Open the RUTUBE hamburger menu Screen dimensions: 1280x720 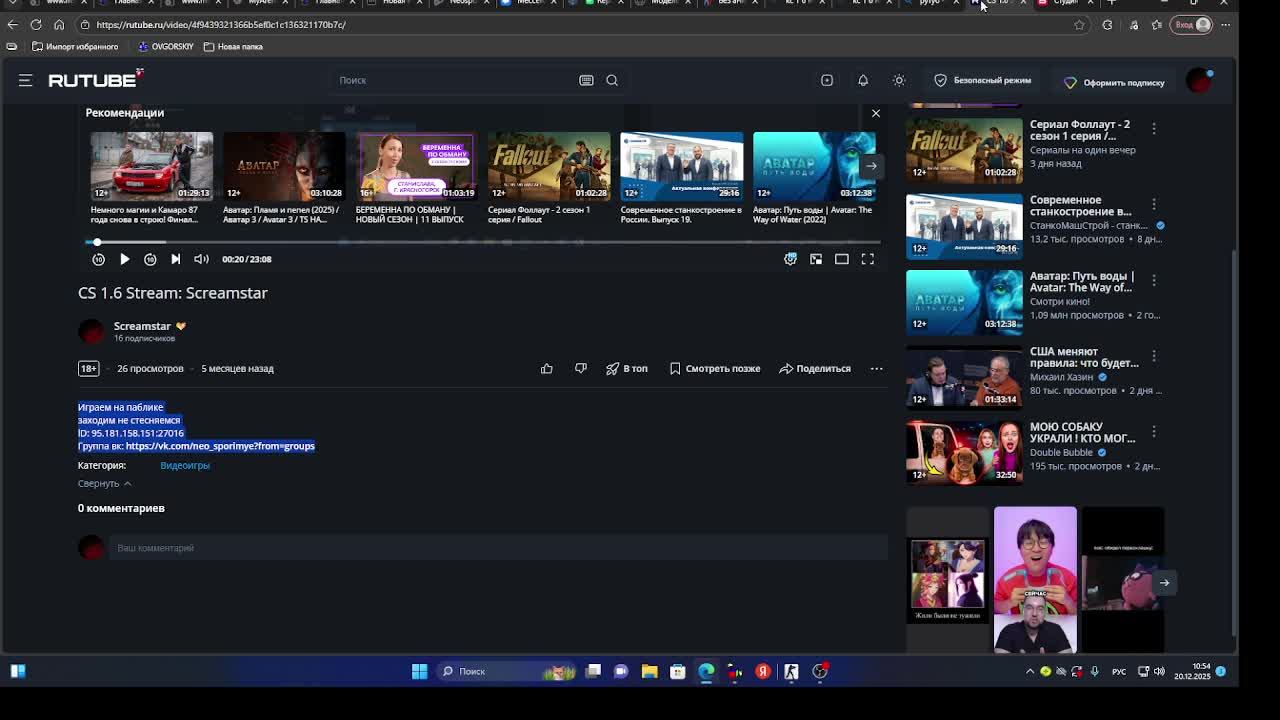26,80
